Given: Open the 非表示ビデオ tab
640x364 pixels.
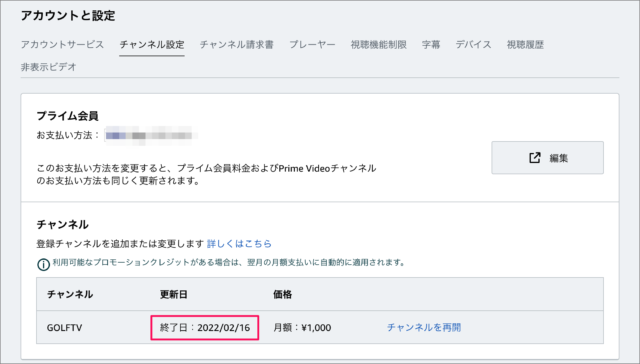Looking at the screenshot, I should click(x=49, y=67).
